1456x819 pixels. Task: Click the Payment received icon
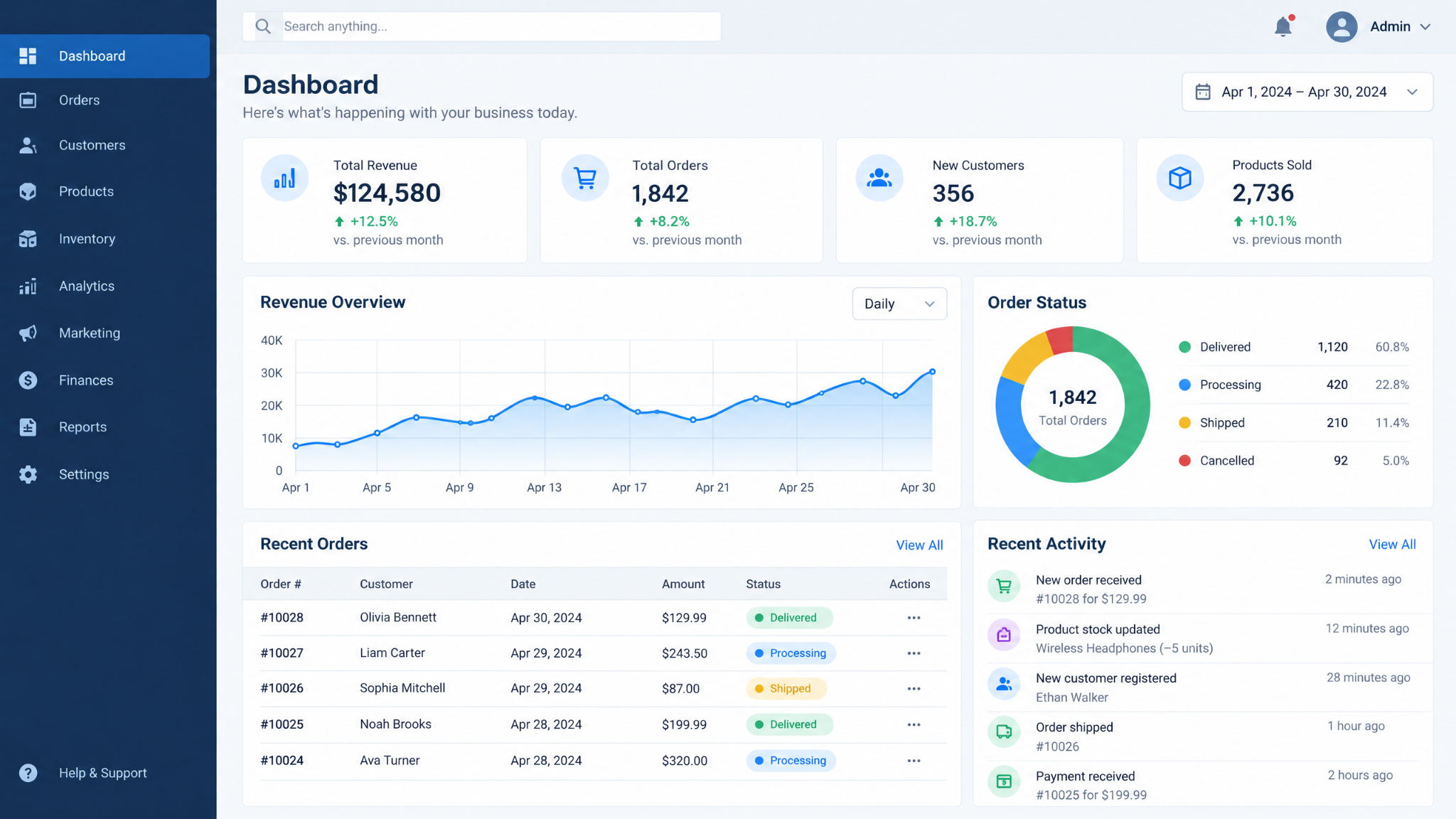[1004, 781]
